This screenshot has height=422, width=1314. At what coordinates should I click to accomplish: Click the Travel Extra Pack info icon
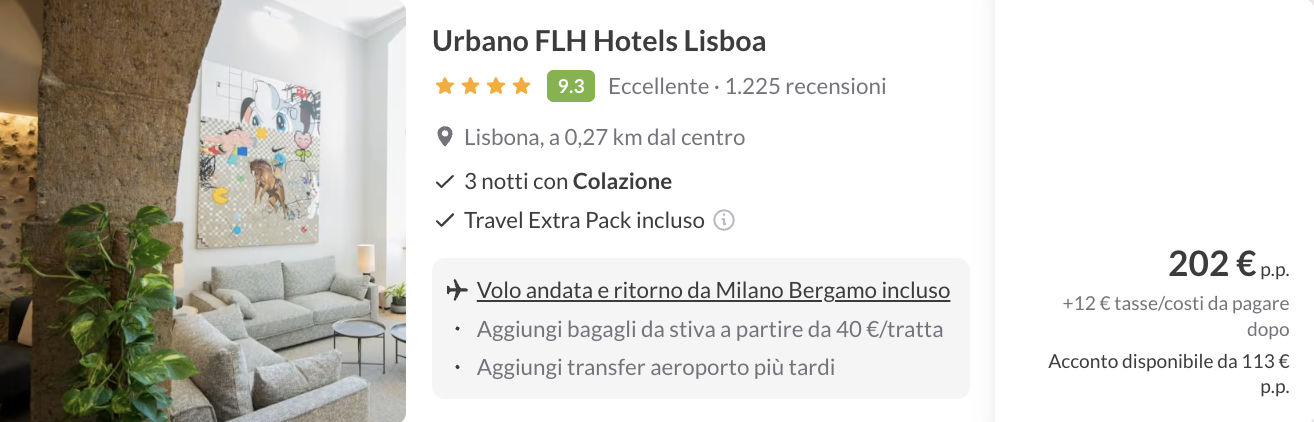(x=724, y=220)
